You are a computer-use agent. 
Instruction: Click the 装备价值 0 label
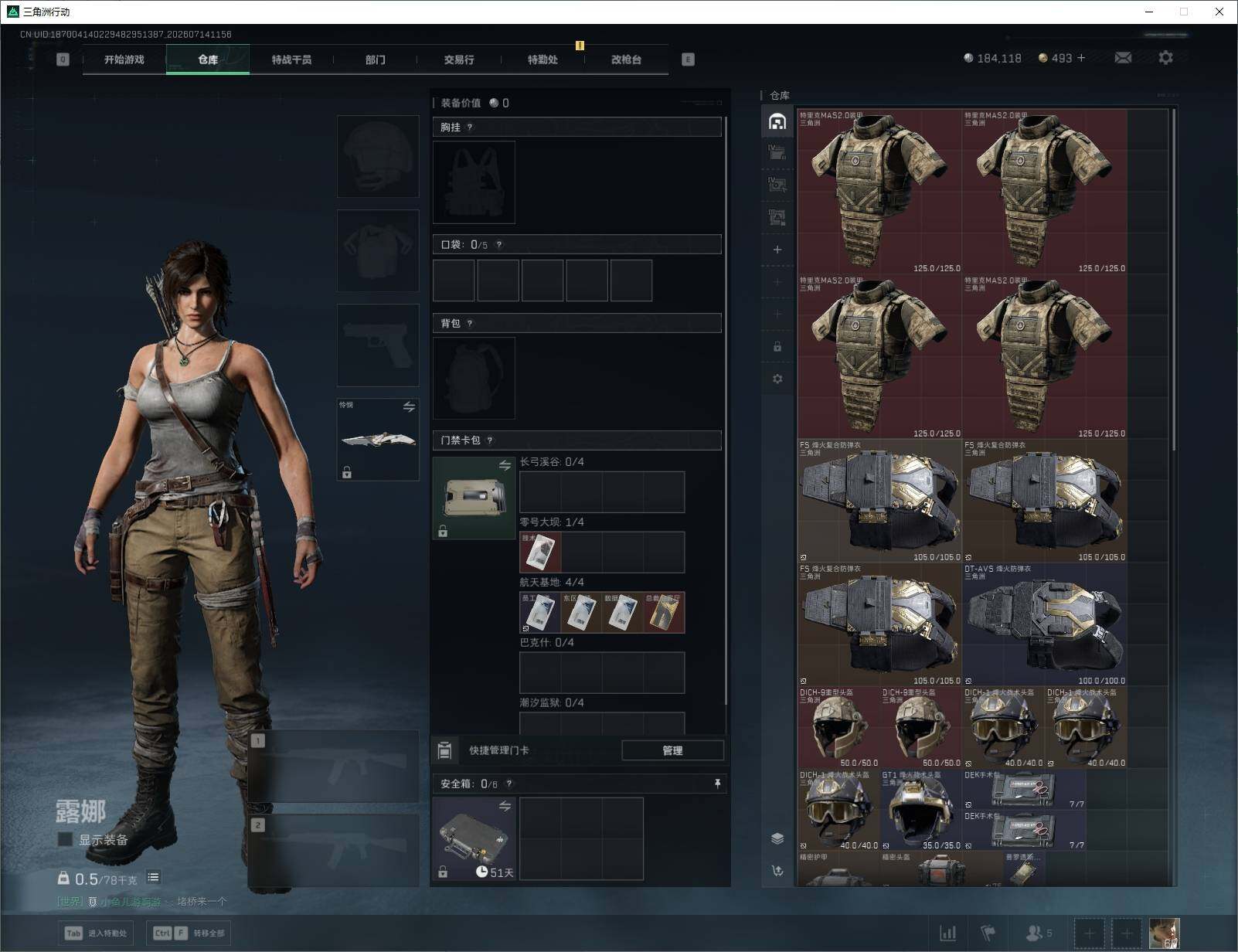[x=475, y=103]
